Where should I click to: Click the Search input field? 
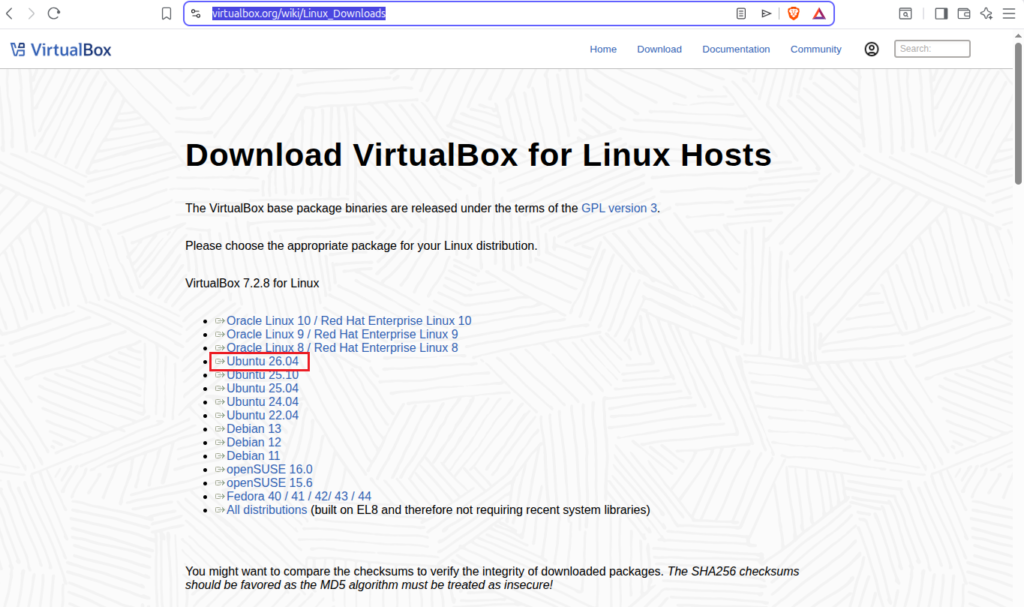[932, 48]
